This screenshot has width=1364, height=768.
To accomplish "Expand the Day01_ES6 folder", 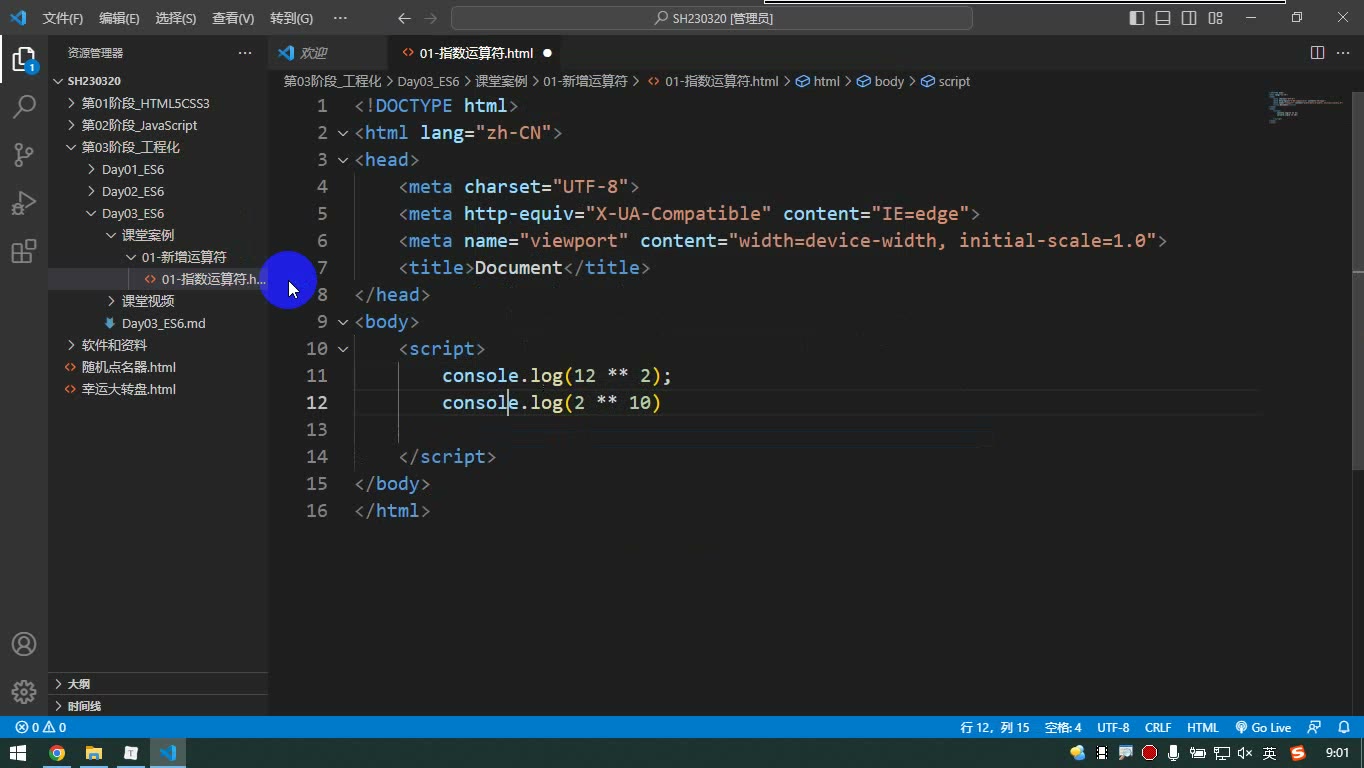I will (132, 169).
